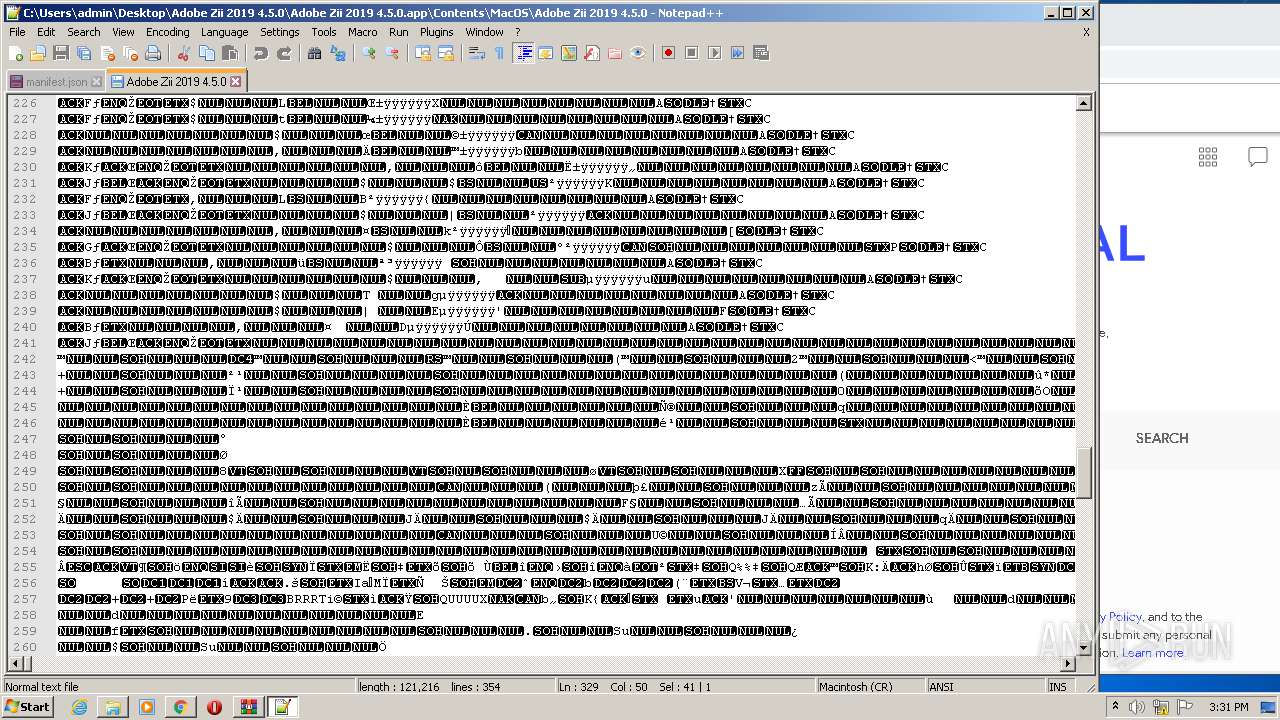This screenshot has width=1280, height=720.
Task: Open Folder as Workspace panel
Action: point(615,53)
